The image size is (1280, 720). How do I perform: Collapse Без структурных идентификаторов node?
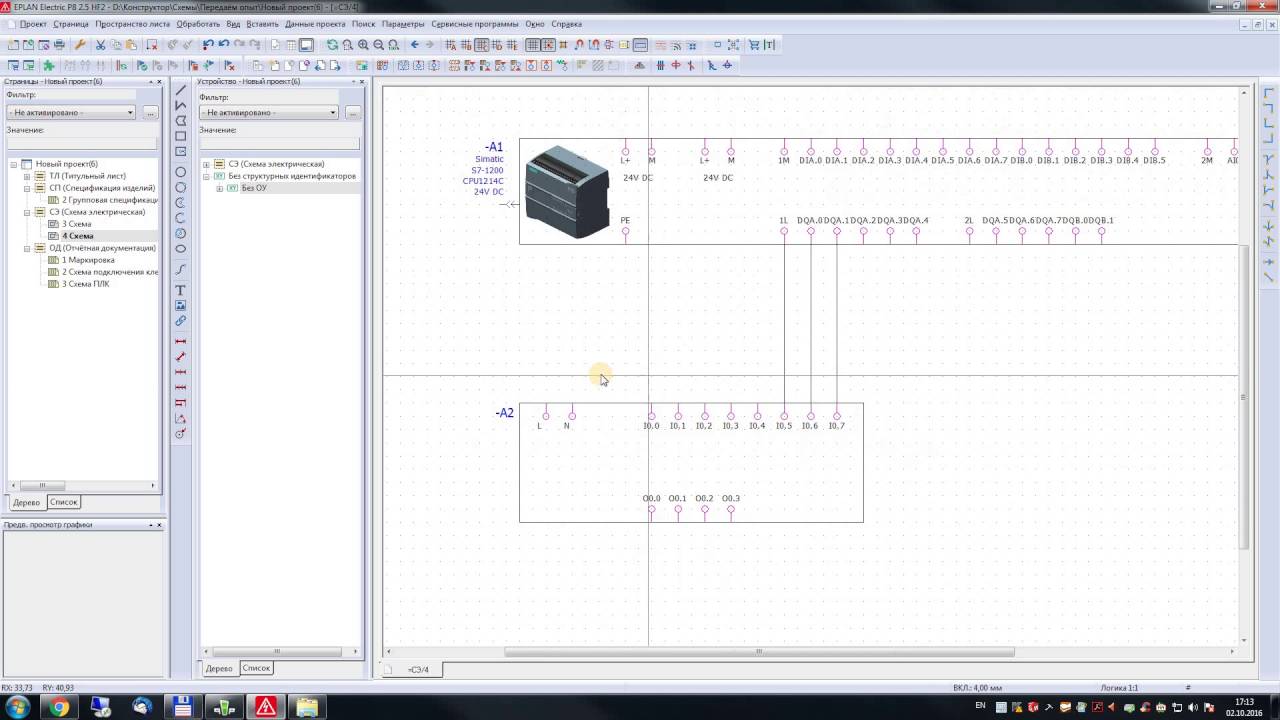207,176
